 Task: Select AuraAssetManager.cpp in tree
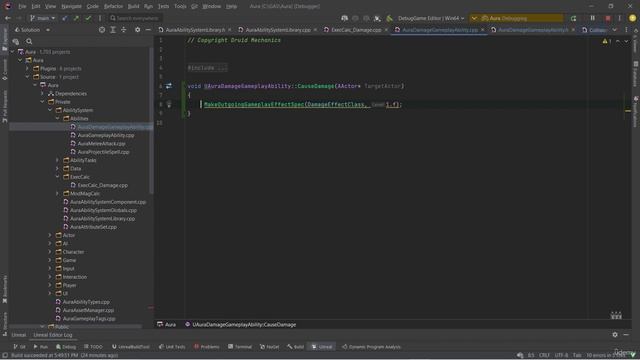point(88,310)
